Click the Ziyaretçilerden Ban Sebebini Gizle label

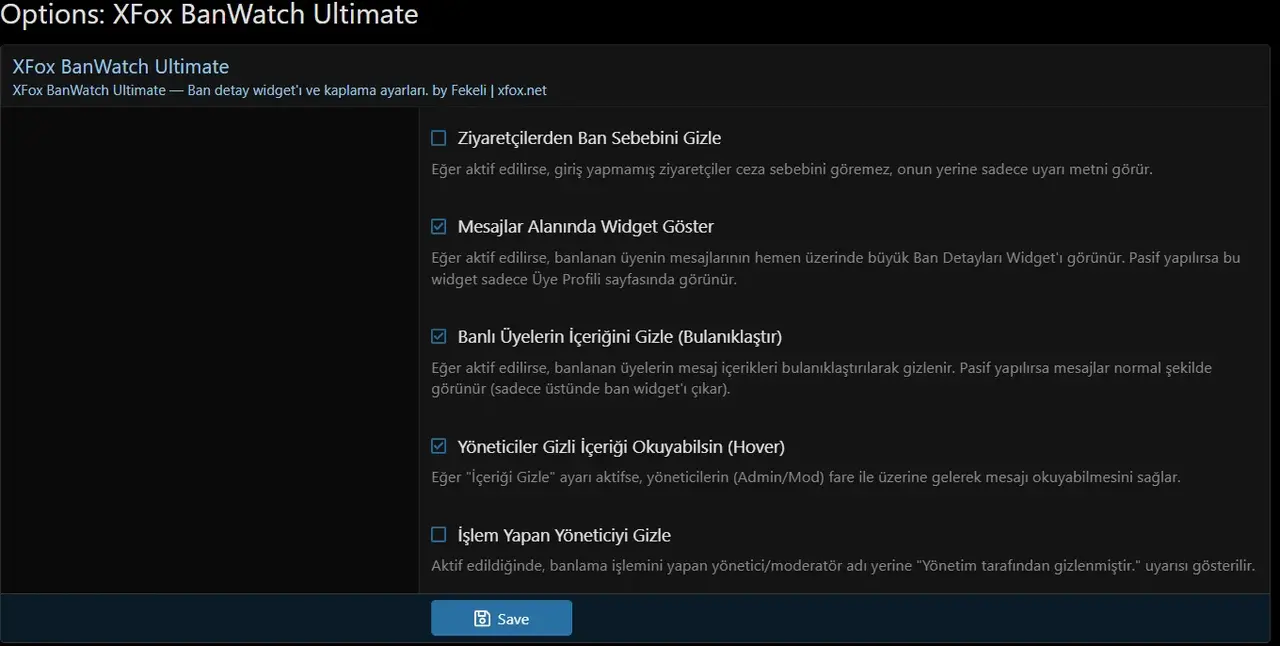(589, 138)
